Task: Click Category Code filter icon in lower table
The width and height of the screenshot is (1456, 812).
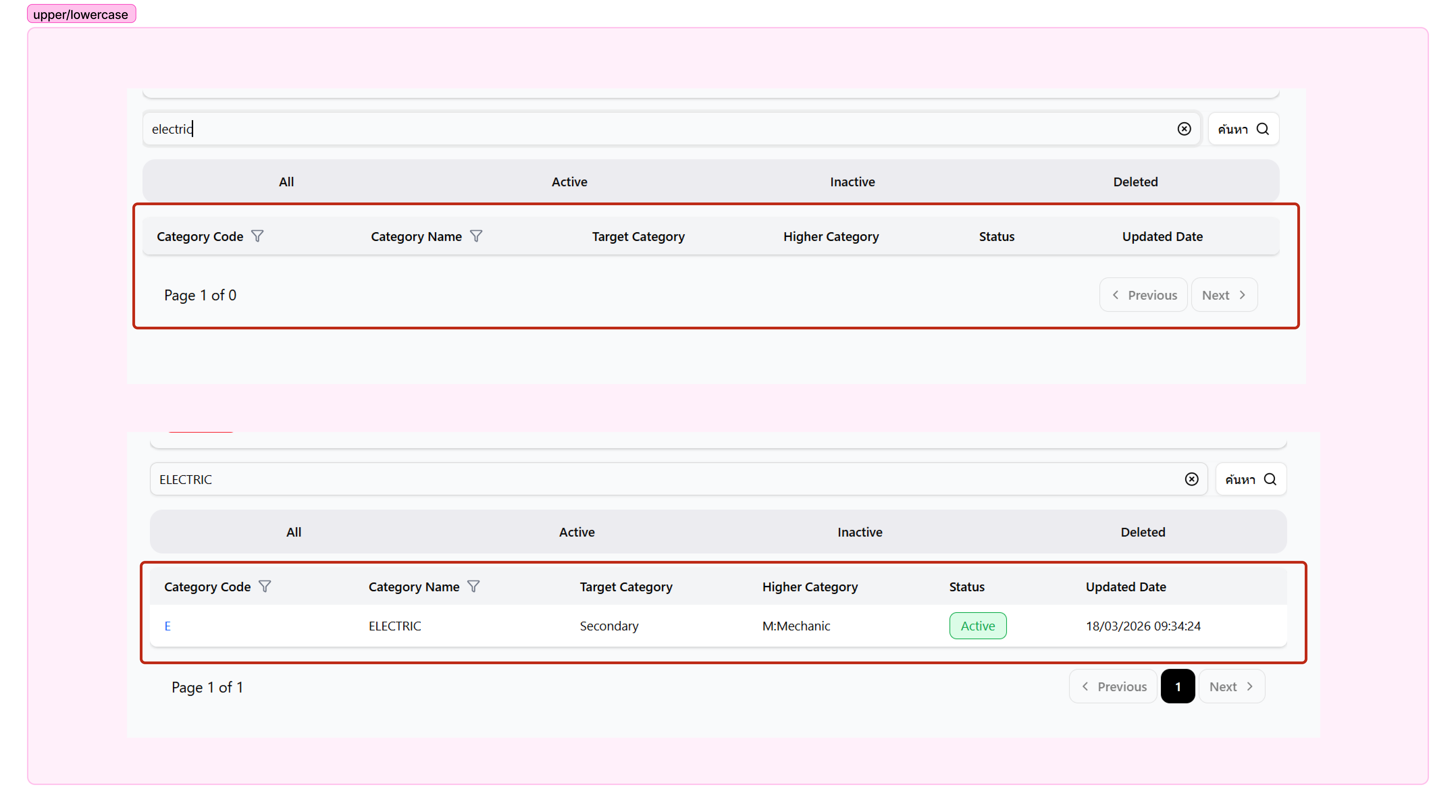Action: click(264, 587)
